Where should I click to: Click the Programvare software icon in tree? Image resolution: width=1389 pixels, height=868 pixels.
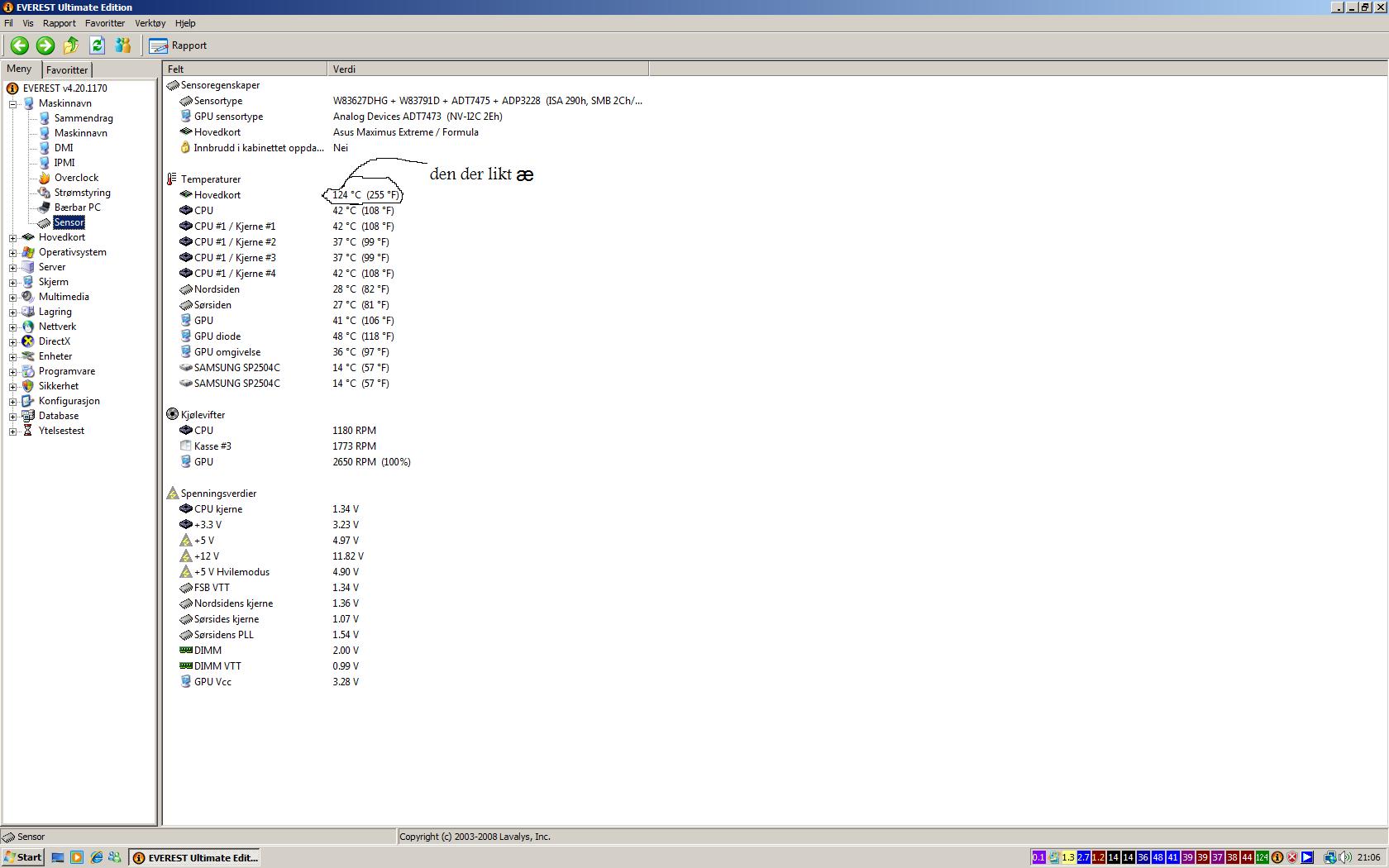pos(28,371)
